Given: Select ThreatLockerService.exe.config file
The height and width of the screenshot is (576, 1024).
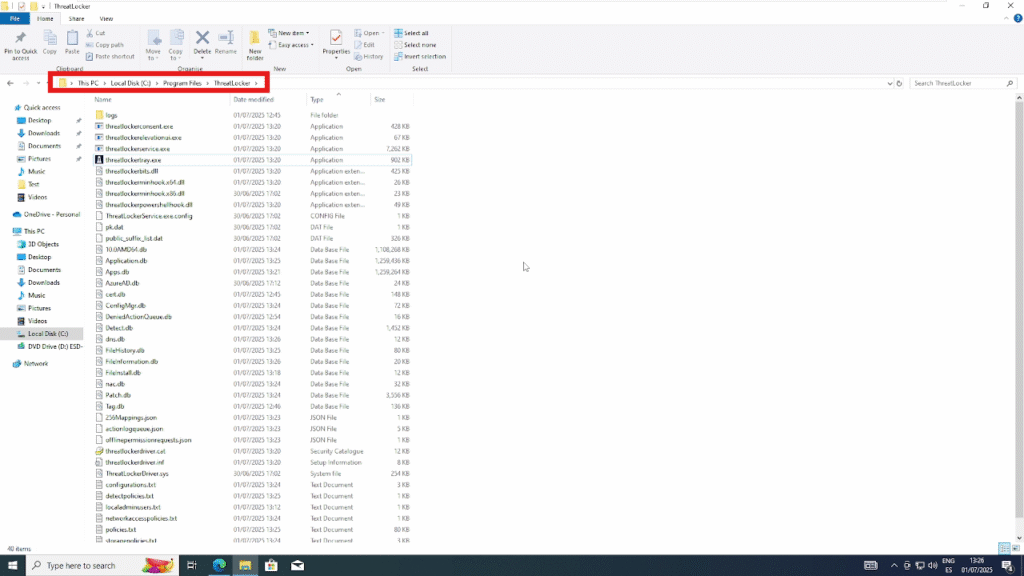Looking at the screenshot, I should click(x=252, y=216).
